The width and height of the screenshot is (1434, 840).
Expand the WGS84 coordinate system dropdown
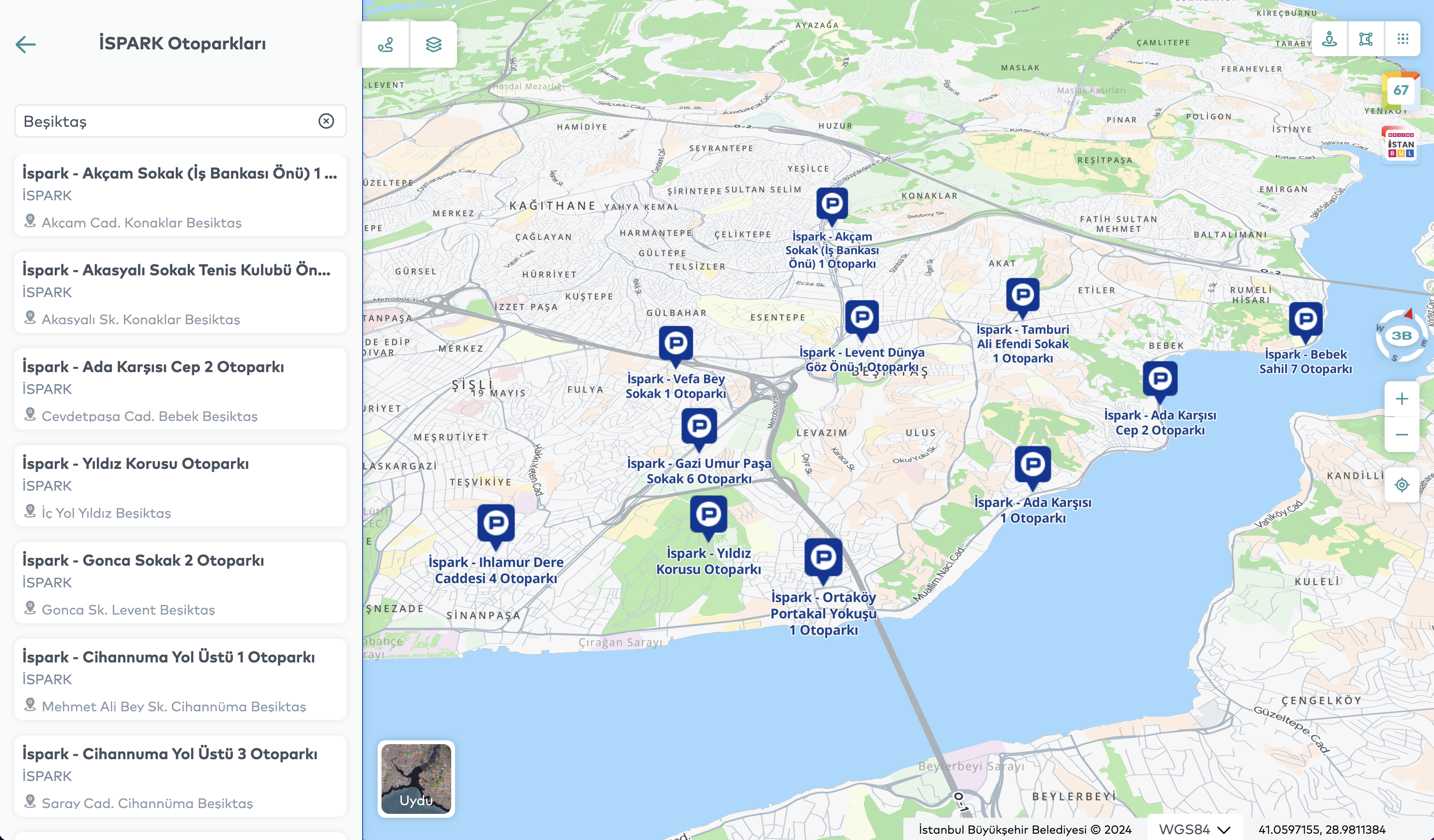click(1194, 829)
